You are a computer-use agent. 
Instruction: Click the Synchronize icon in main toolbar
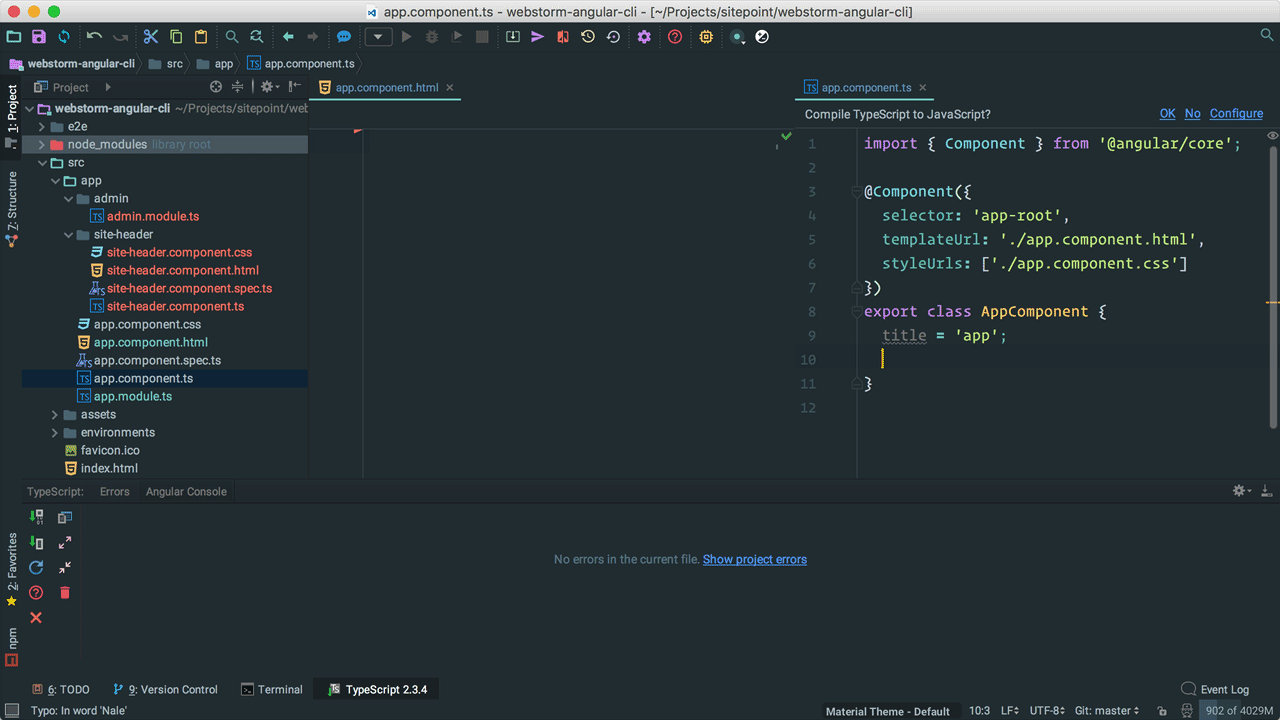[64, 37]
